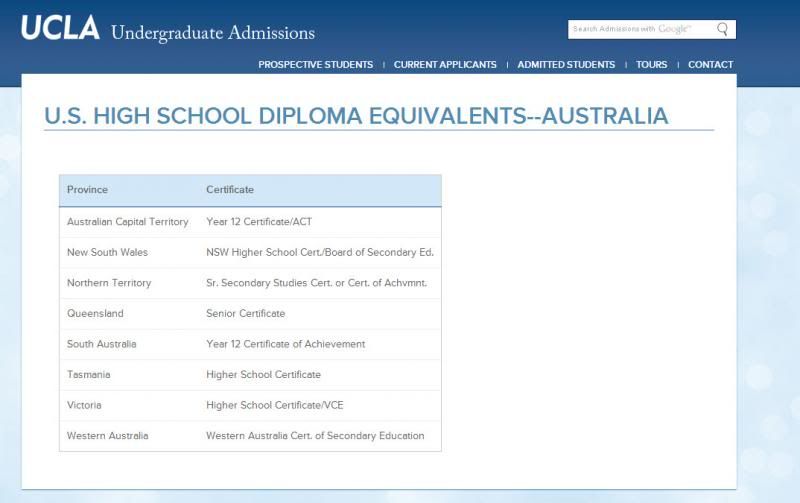This screenshot has width=800, height=503.
Task: Select Year 12 Certificate/ACT cell
Action: point(259,222)
